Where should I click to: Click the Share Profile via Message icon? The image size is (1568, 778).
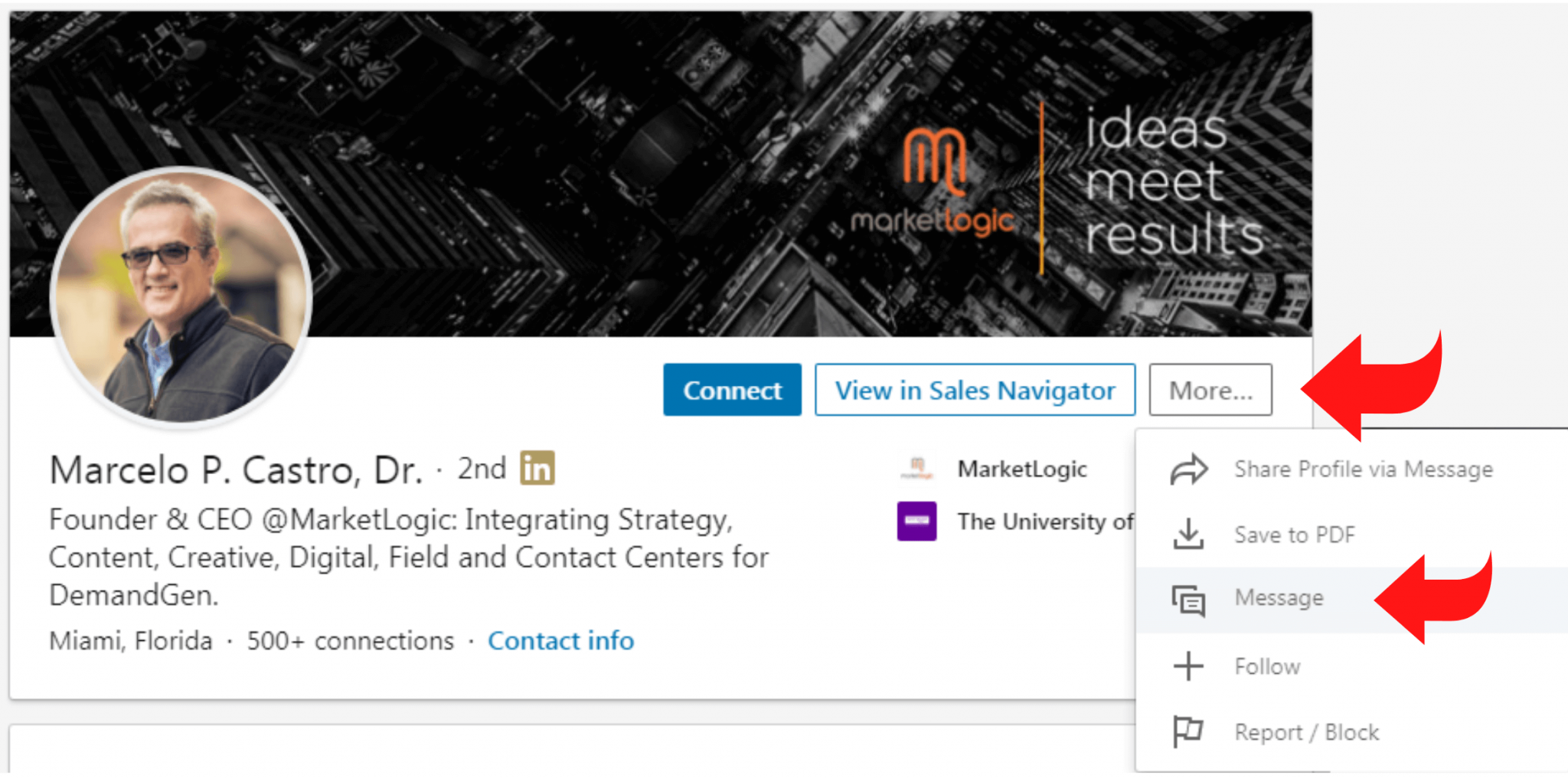coord(1187,469)
